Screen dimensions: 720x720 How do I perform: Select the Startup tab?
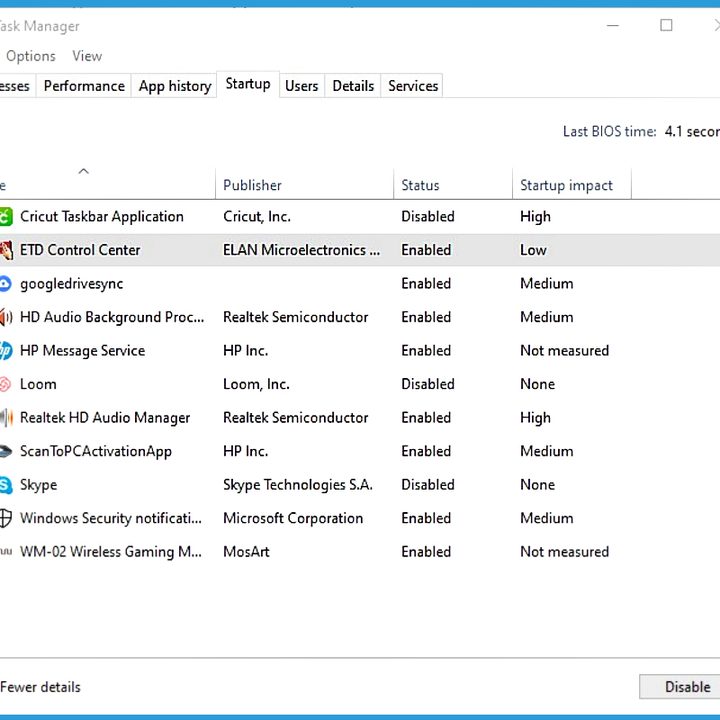(x=248, y=84)
